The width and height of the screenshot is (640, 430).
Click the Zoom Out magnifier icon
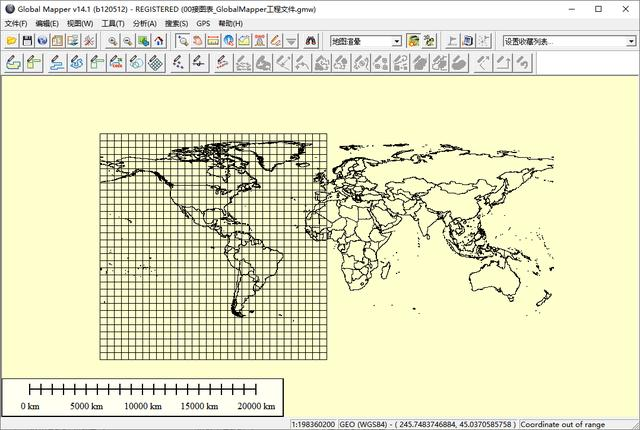128,41
